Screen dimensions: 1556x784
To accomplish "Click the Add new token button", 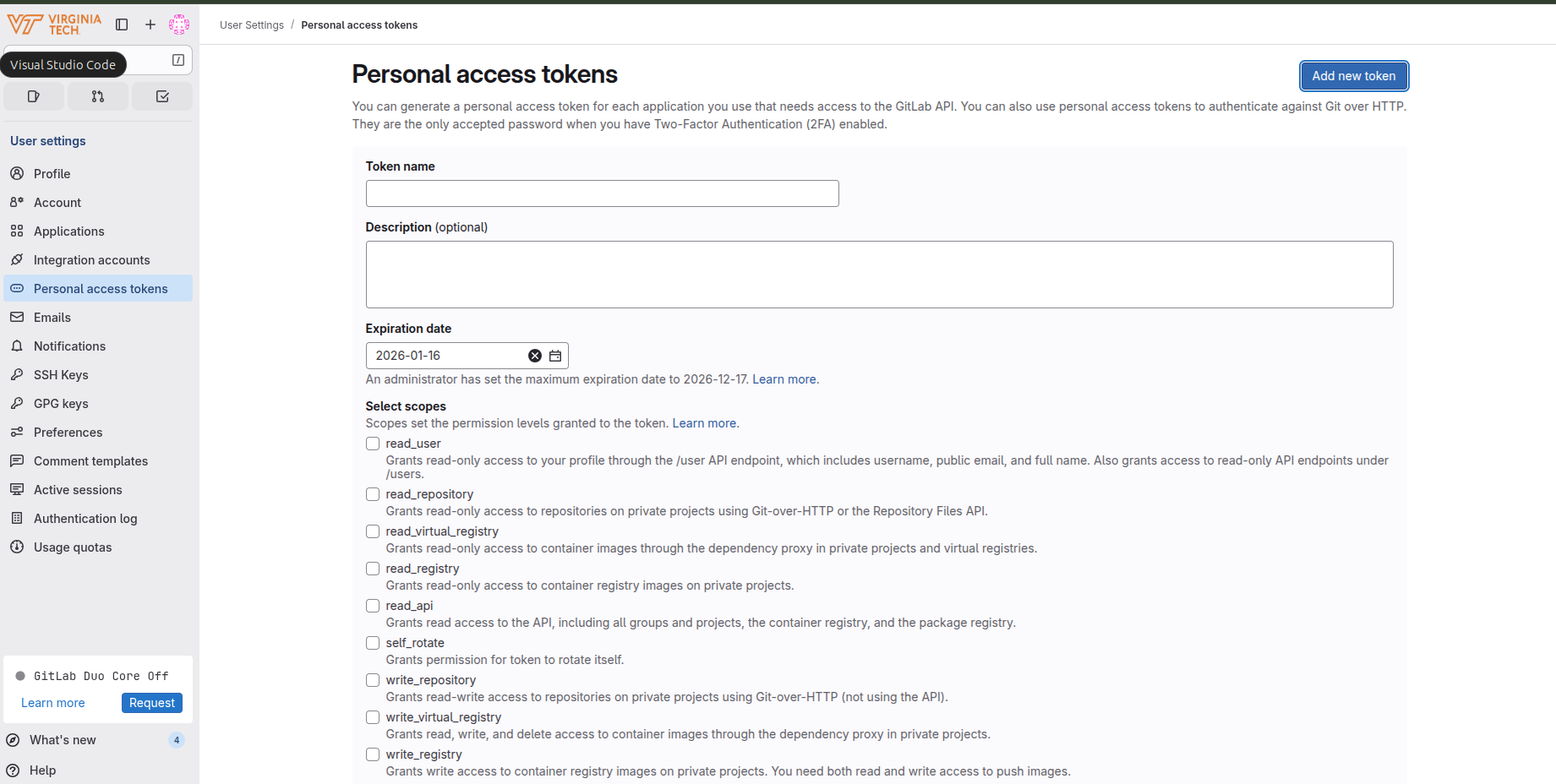I will click(1353, 76).
